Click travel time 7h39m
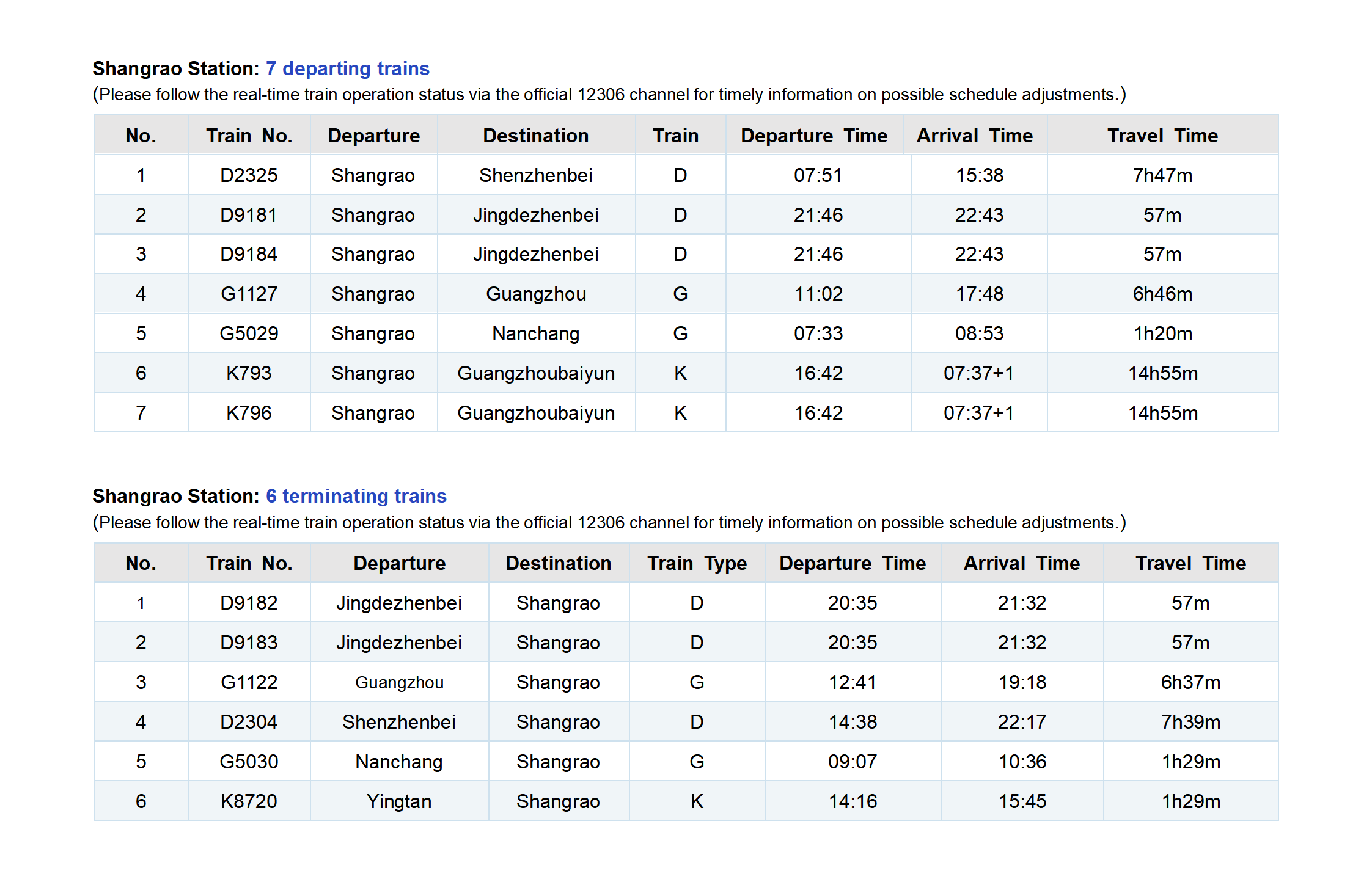The width and height of the screenshot is (1372, 882). coord(1190,722)
